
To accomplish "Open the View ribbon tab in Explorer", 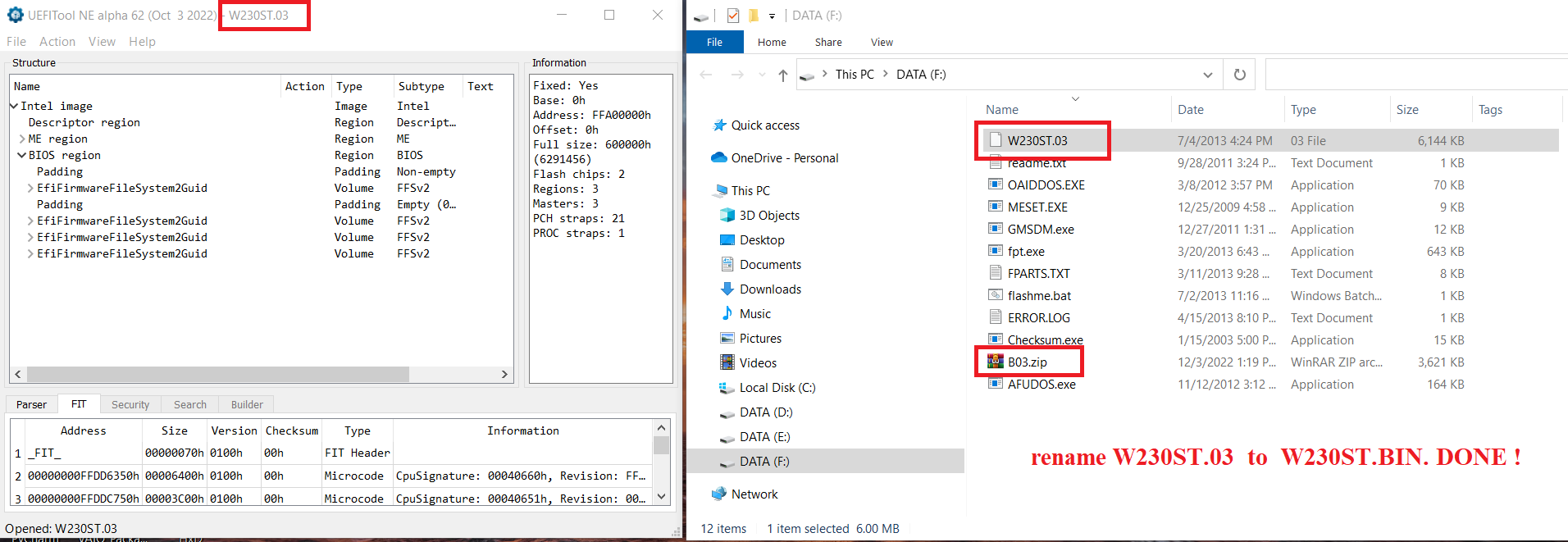I will 882,42.
